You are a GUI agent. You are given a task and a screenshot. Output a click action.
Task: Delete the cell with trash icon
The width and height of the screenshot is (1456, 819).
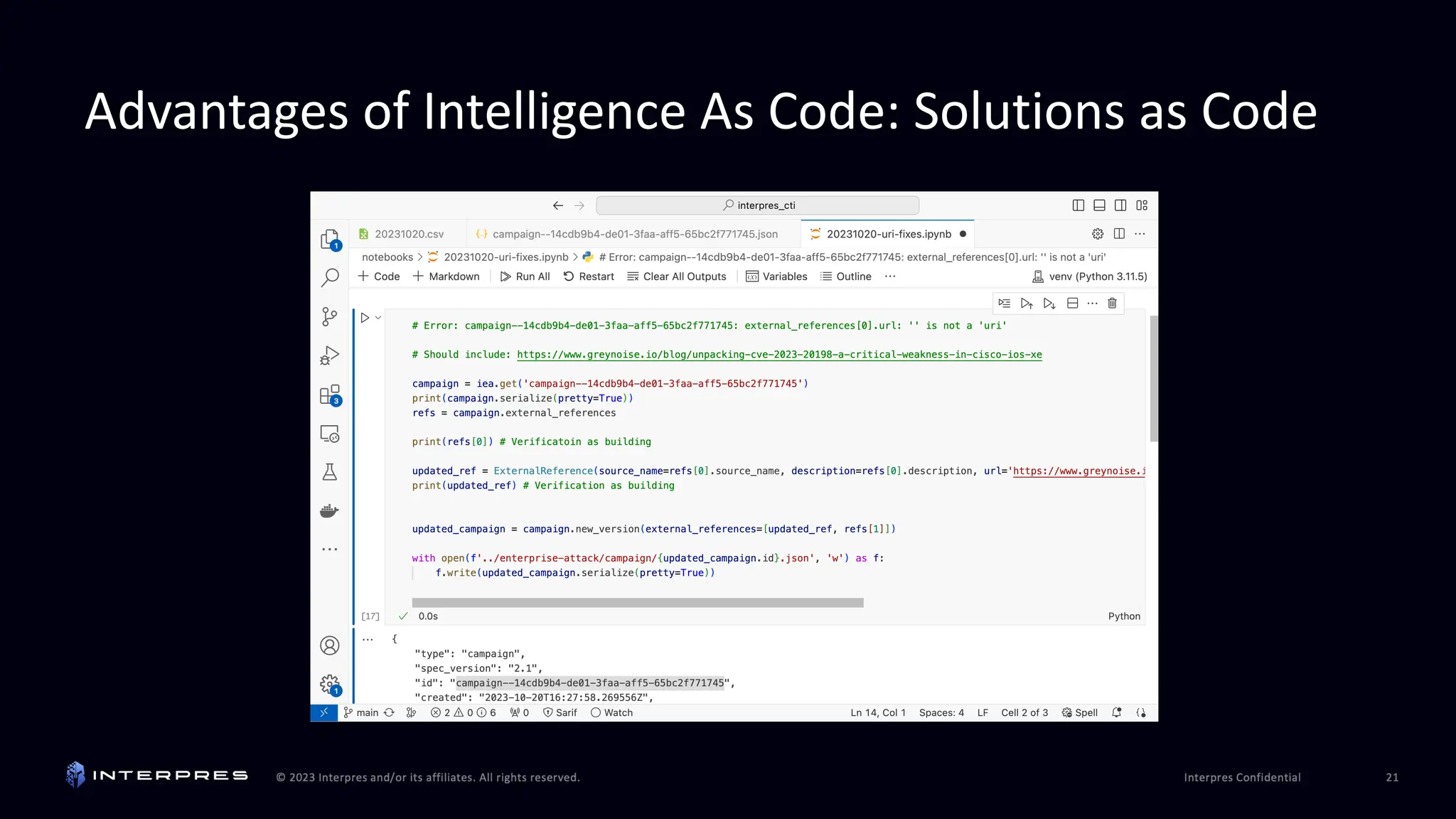click(1113, 304)
